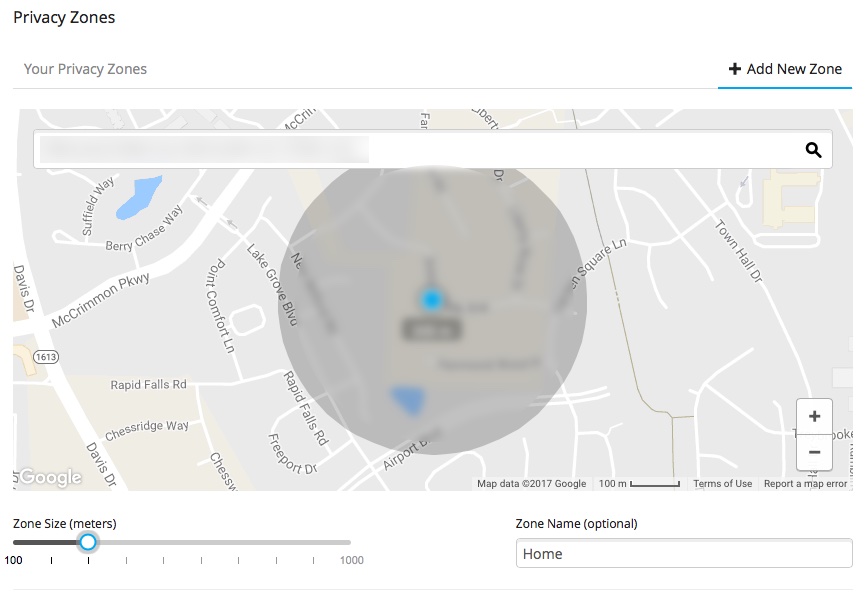868x592 pixels.
Task: Switch to Your Privacy Zones tab
Action: 85,69
